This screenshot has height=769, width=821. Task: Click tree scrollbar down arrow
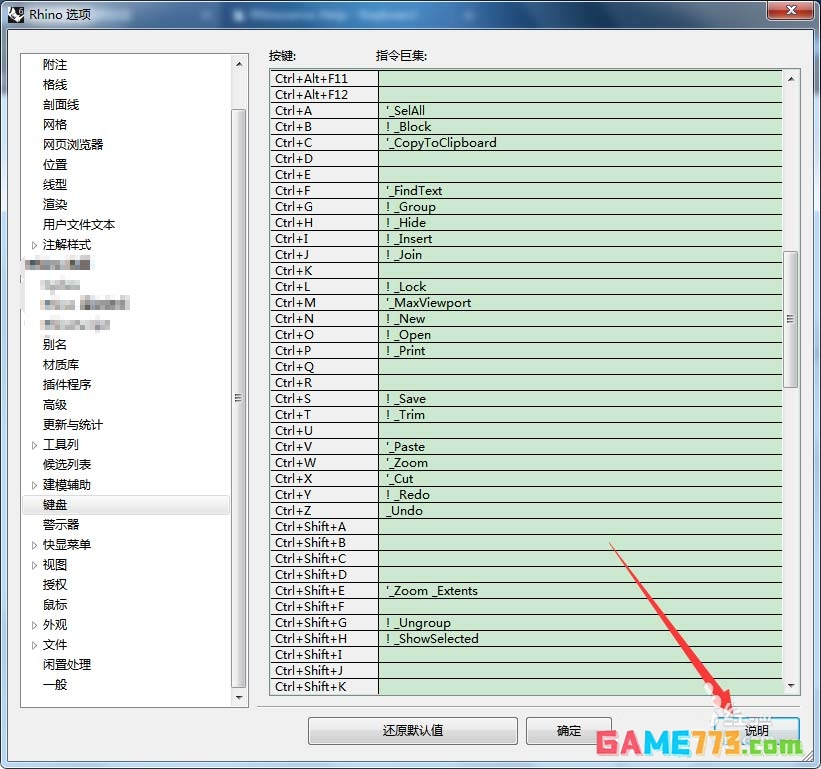pos(239,697)
